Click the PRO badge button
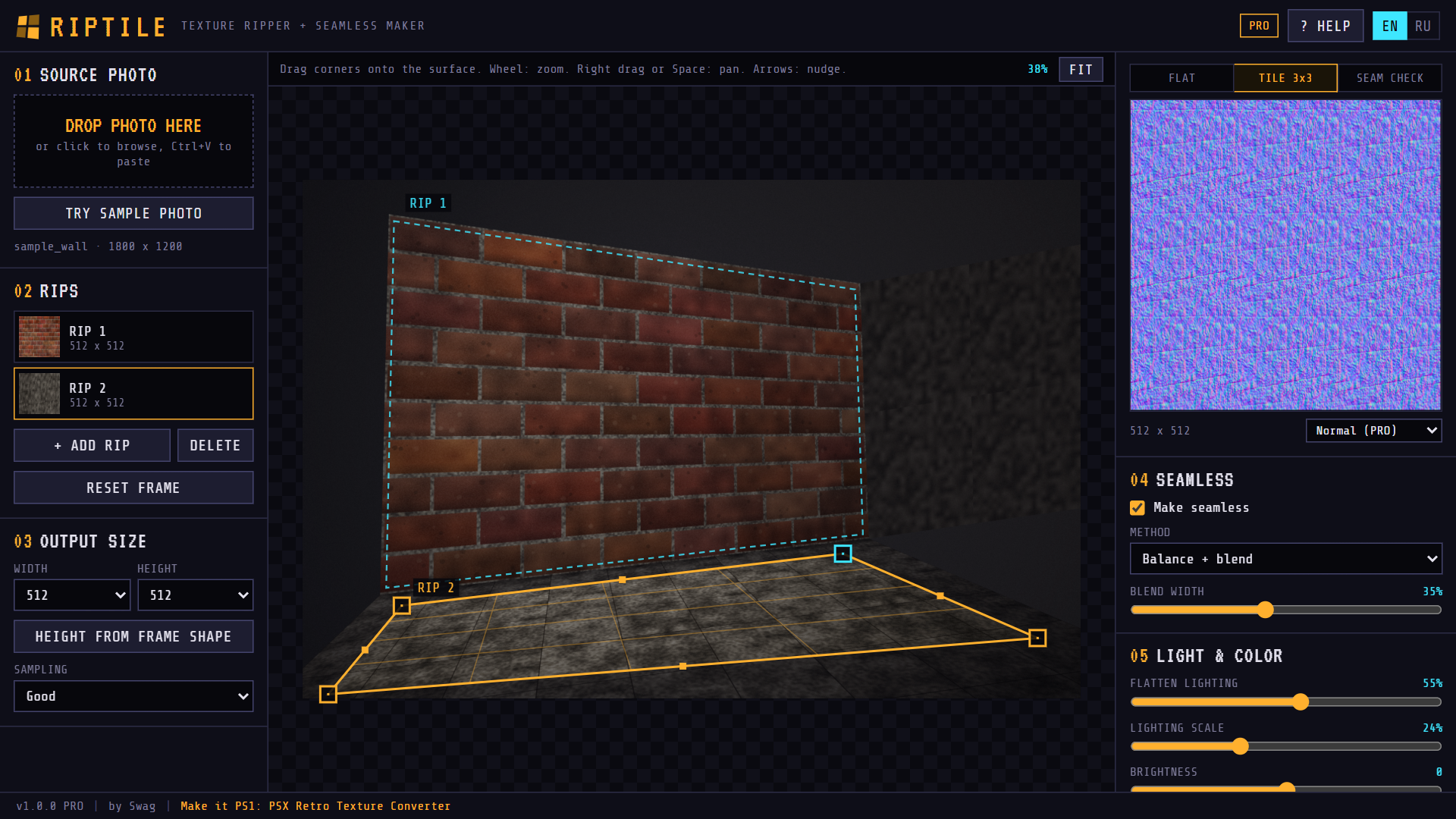 pyautogui.click(x=1259, y=26)
